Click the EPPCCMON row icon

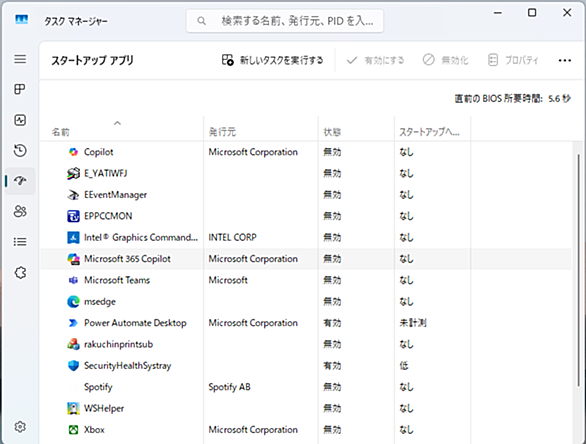(x=73, y=216)
